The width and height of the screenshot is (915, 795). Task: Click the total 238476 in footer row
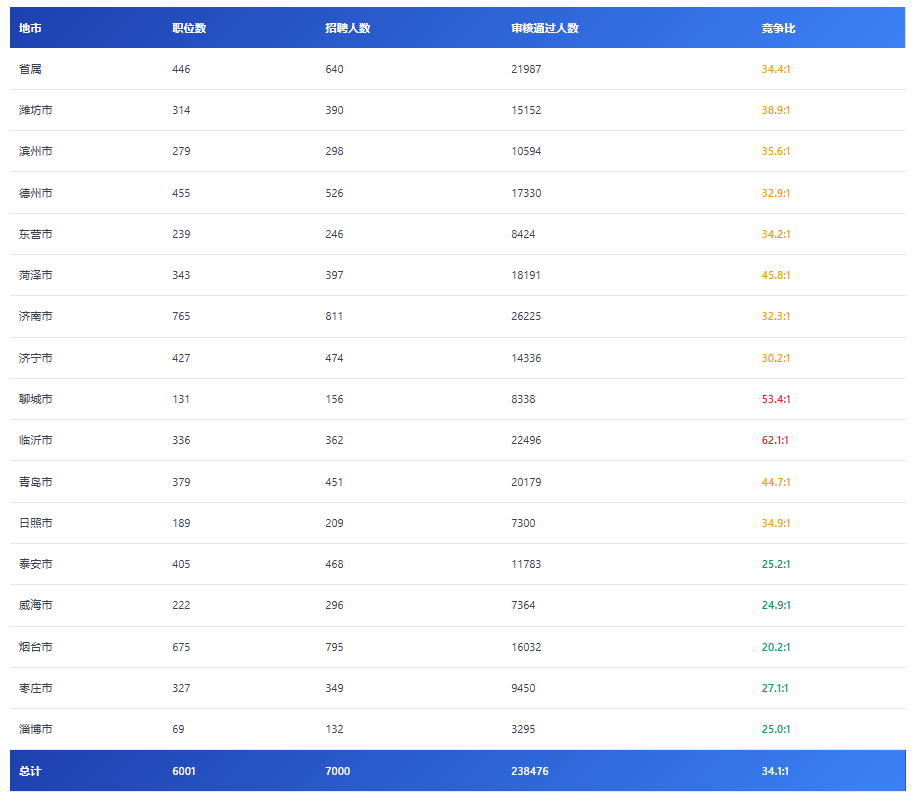pyautogui.click(x=529, y=771)
